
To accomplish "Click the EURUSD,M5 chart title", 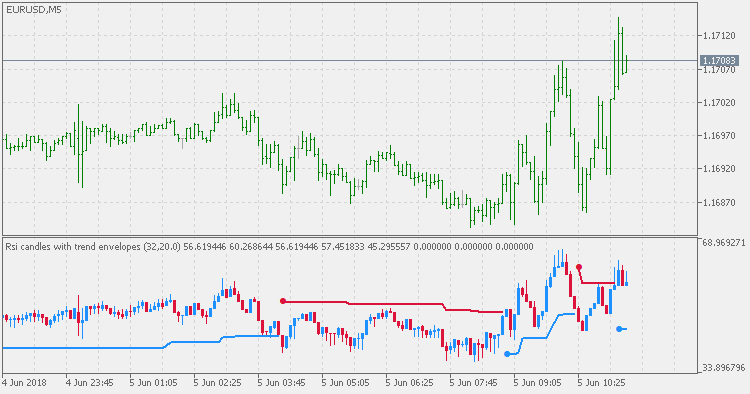I will click(x=33, y=10).
